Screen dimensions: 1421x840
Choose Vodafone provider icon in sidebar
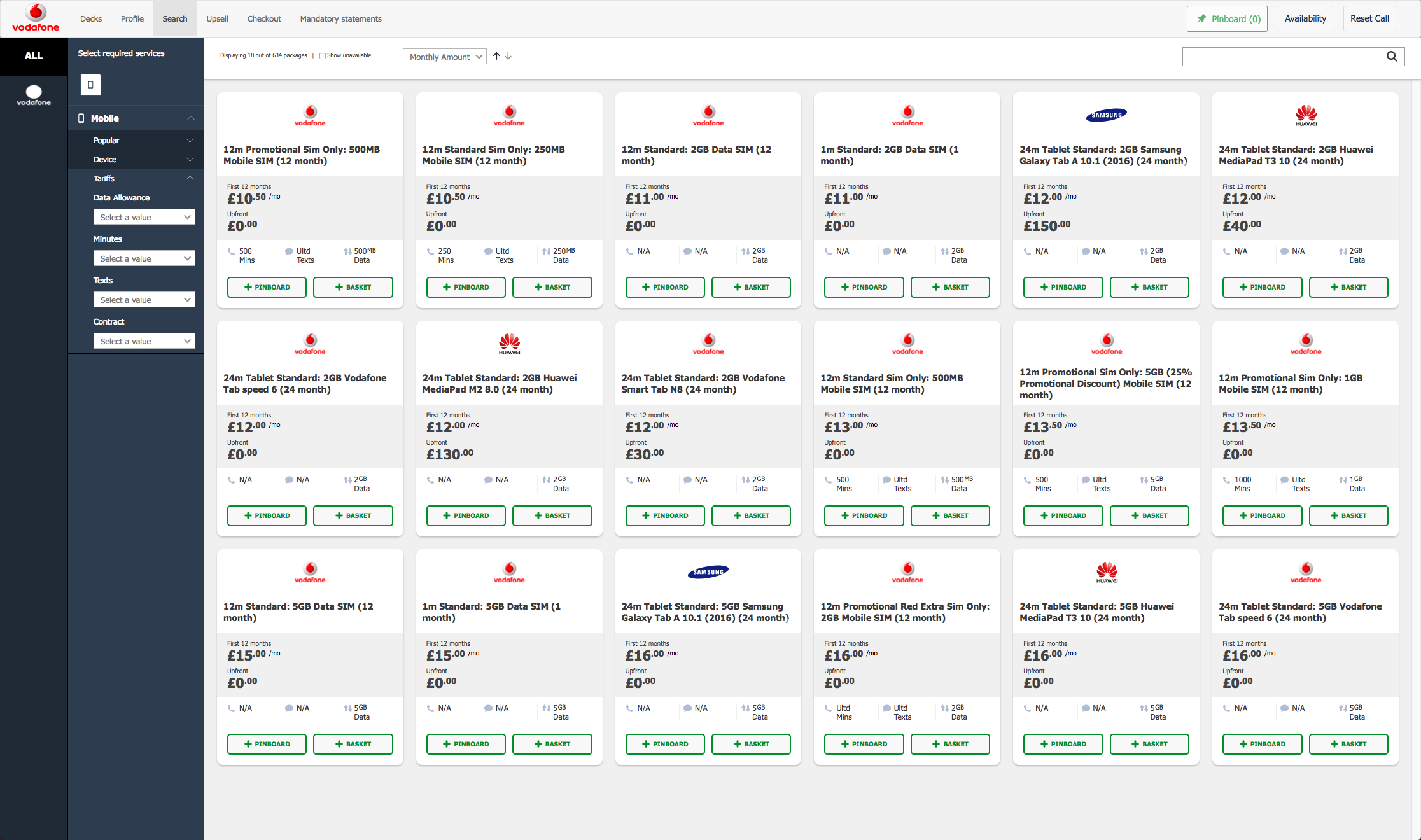click(34, 95)
